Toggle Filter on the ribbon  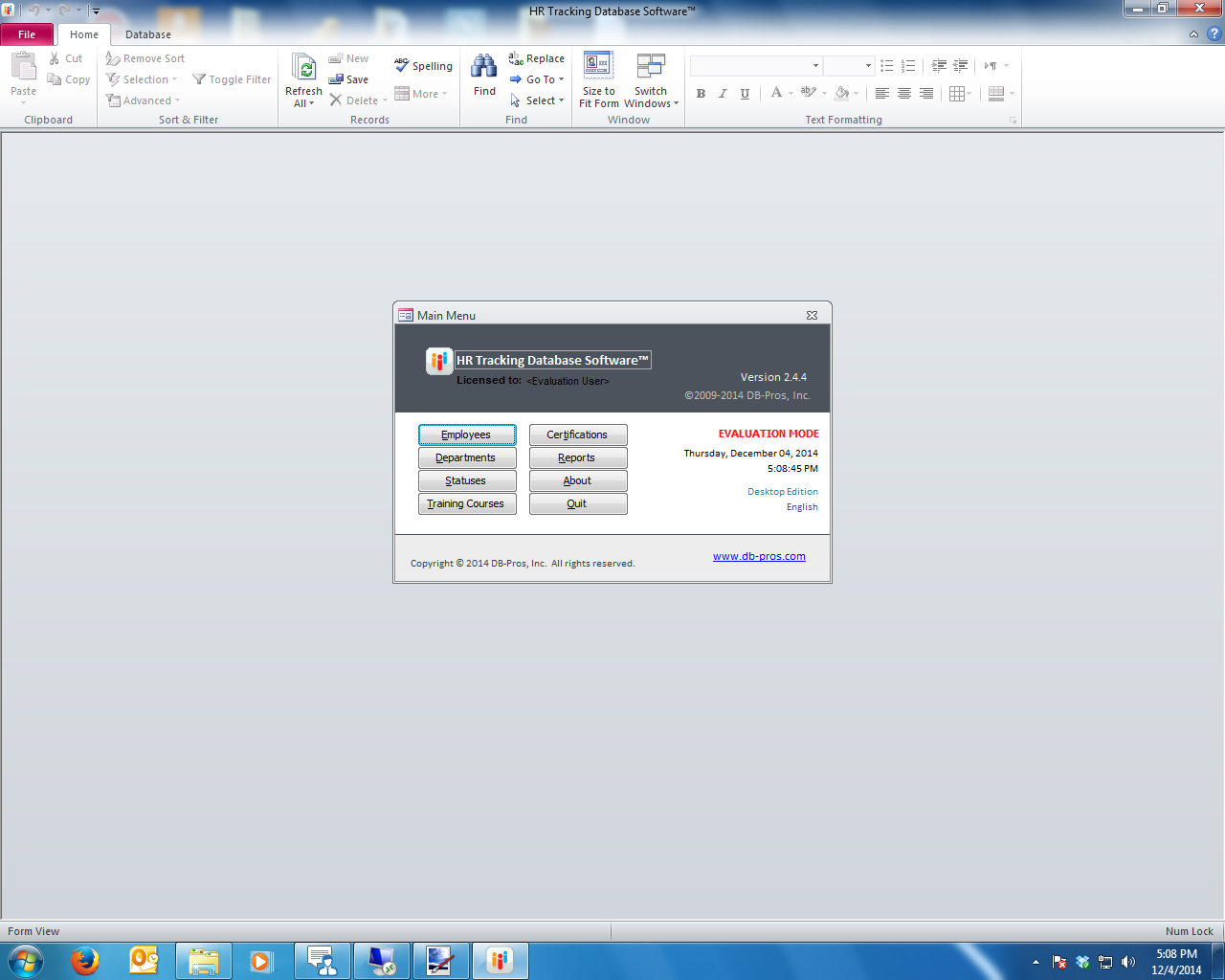(x=232, y=79)
